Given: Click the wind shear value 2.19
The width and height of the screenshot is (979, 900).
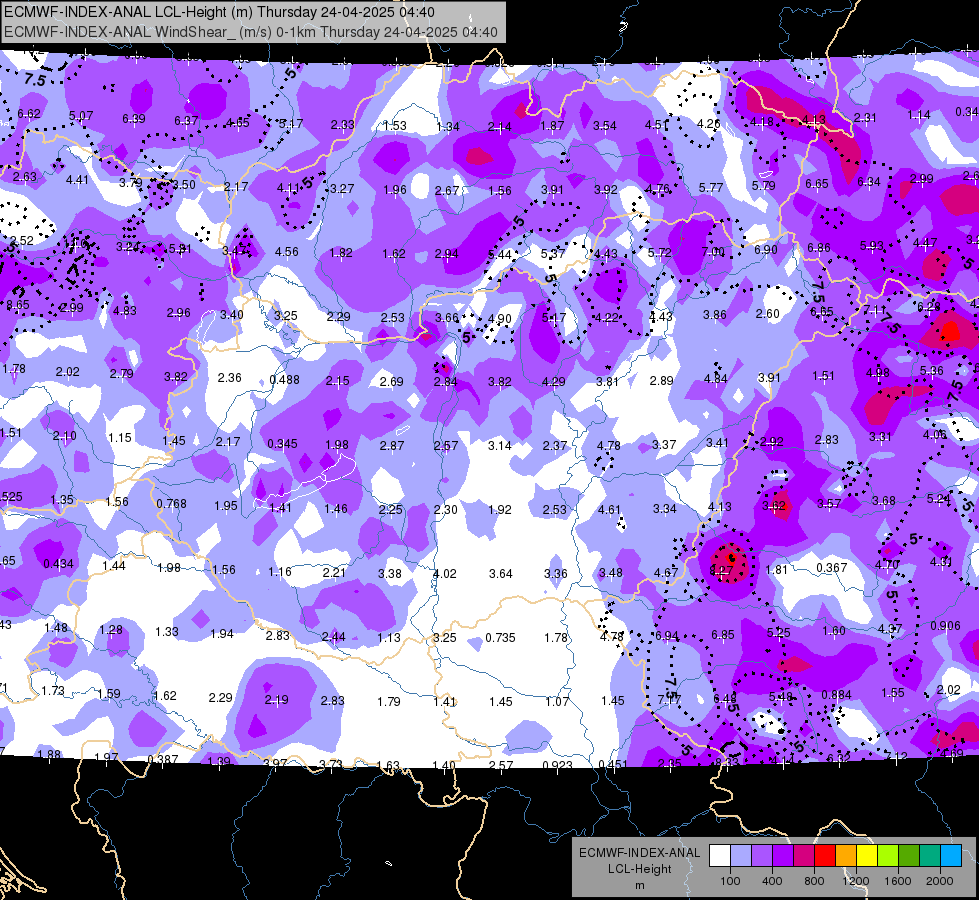Looking at the screenshot, I should 277,700.
